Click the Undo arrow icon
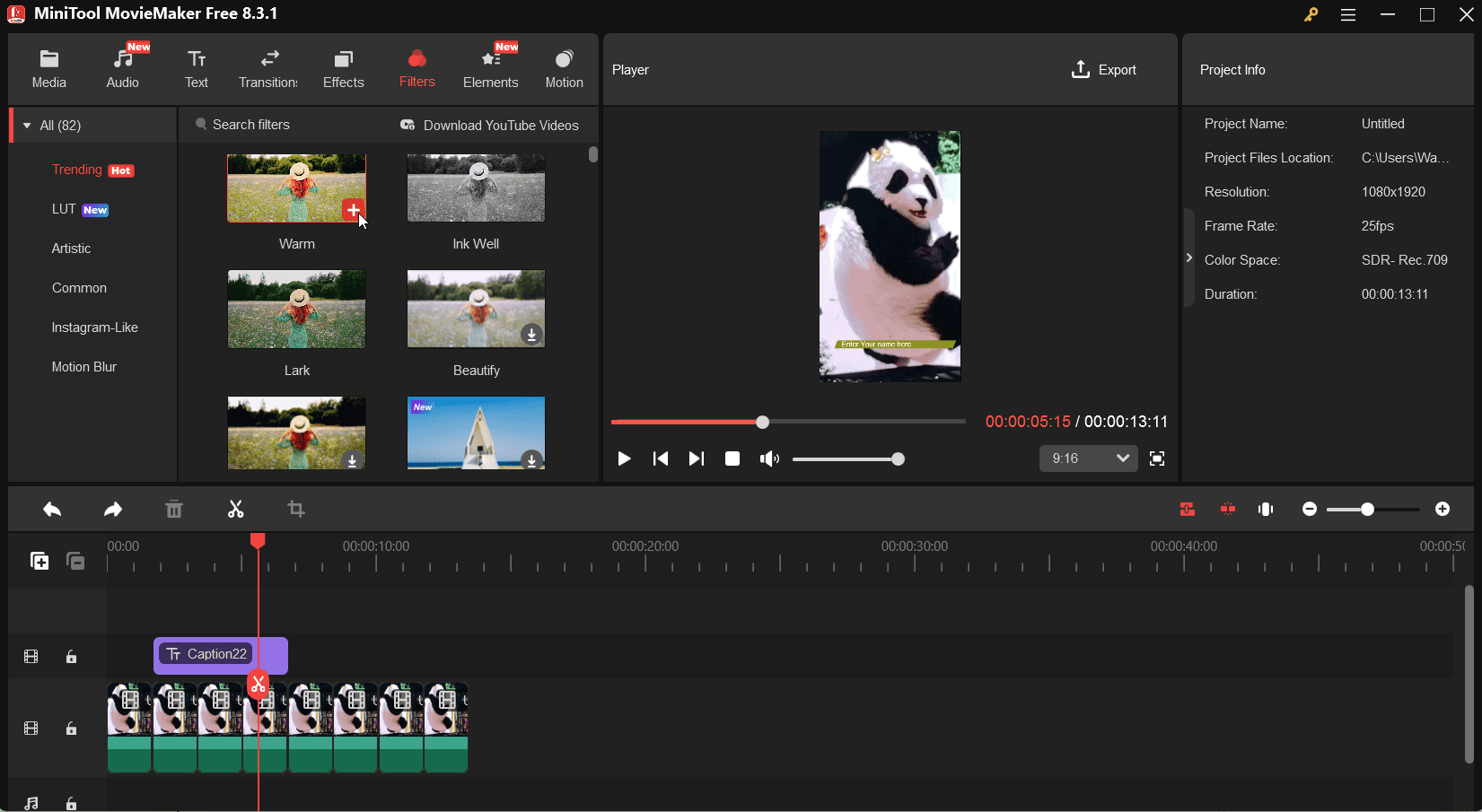The height and width of the screenshot is (812, 1482). coord(51,509)
